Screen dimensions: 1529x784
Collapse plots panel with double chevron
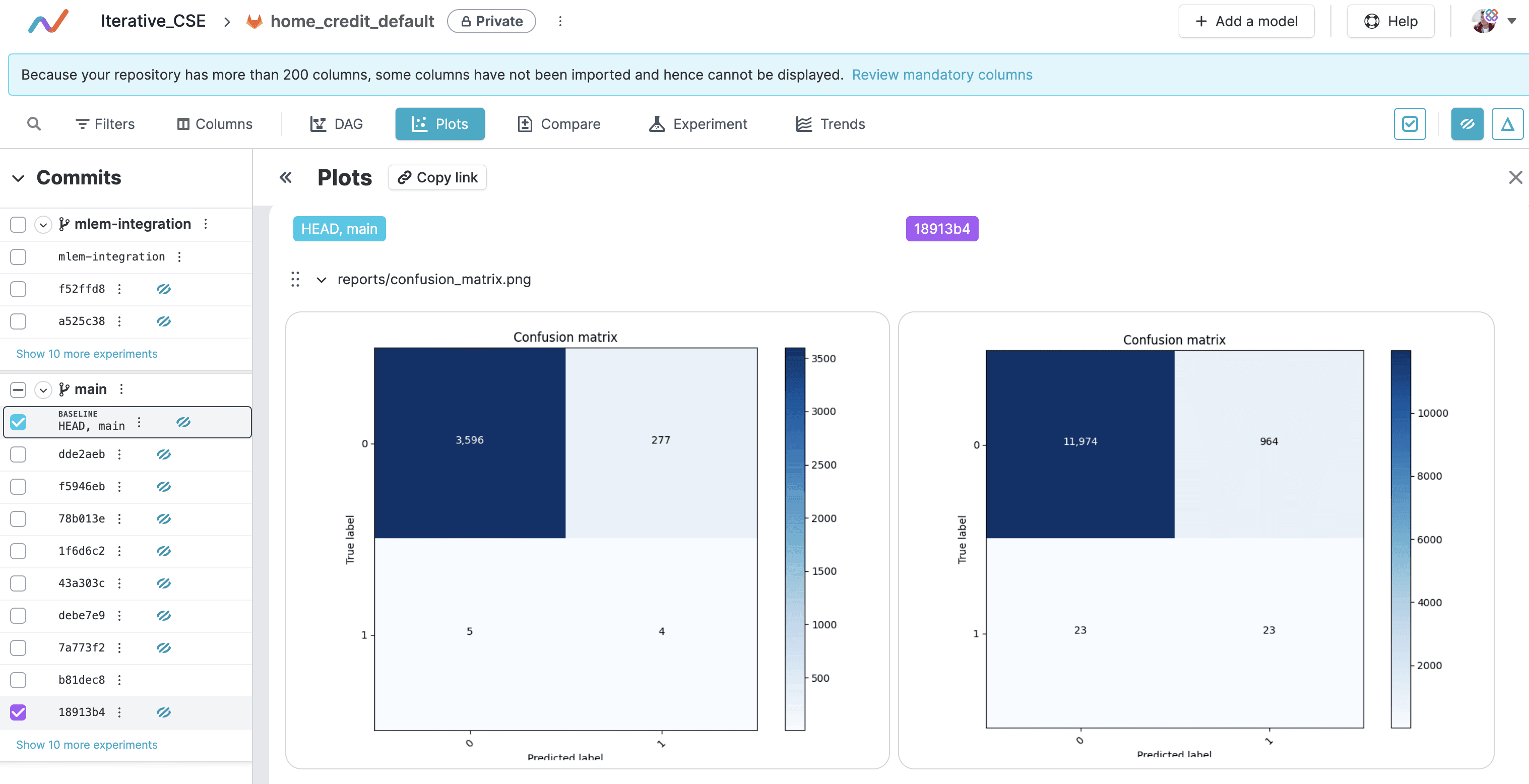click(x=286, y=177)
